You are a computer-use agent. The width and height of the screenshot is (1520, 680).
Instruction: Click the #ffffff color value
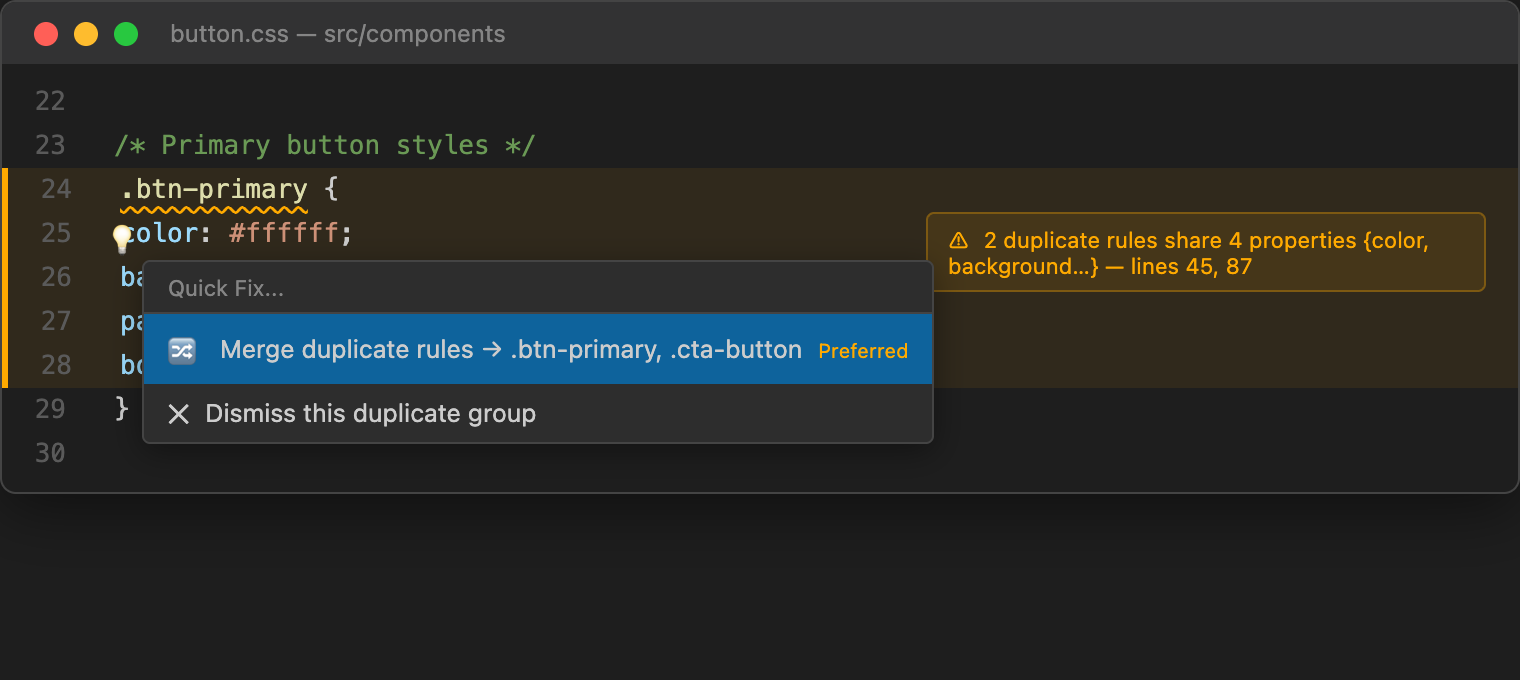pyautogui.click(x=287, y=234)
